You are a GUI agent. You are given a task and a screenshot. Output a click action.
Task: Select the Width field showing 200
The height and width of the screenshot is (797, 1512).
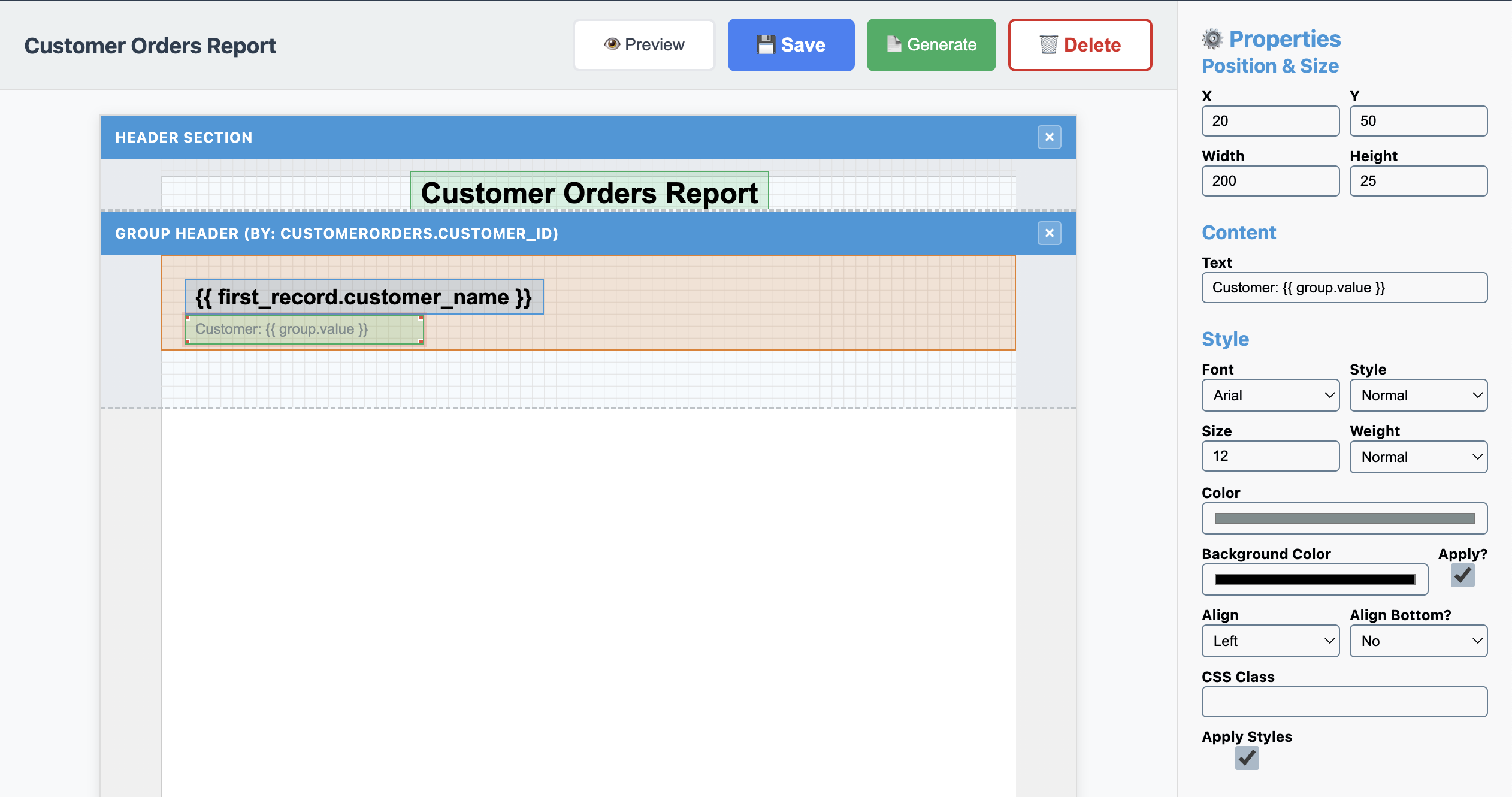pyautogui.click(x=1270, y=180)
